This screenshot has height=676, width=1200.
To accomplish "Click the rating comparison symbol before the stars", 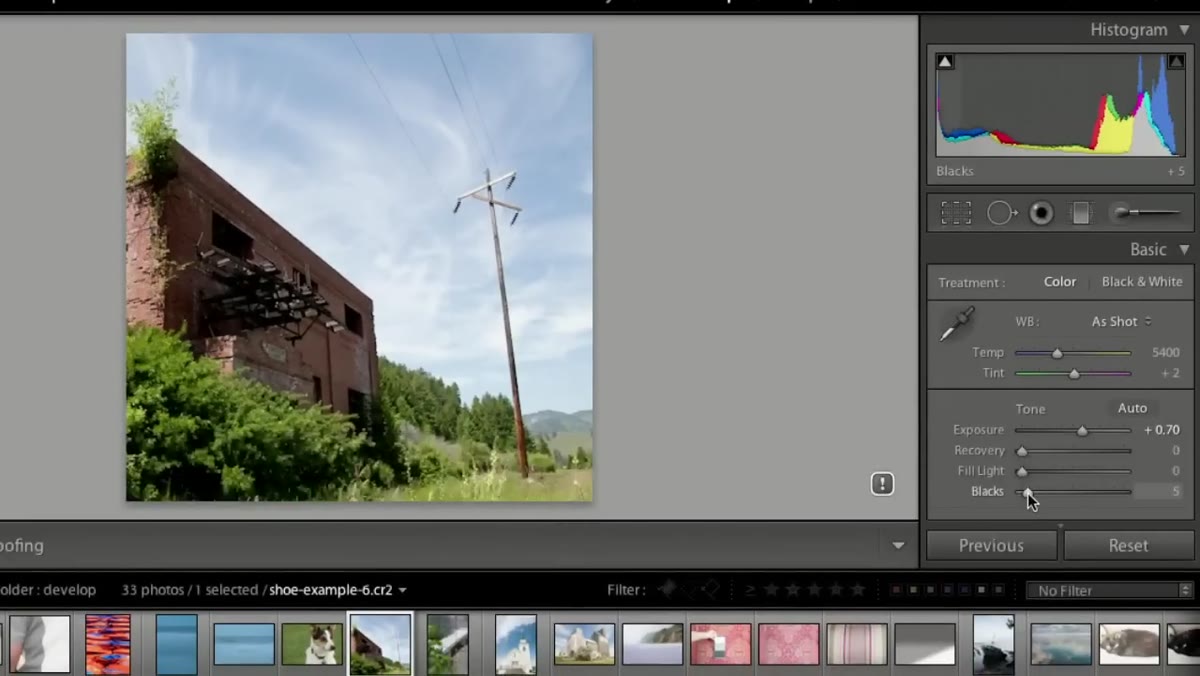I will pyautogui.click(x=750, y=590).
